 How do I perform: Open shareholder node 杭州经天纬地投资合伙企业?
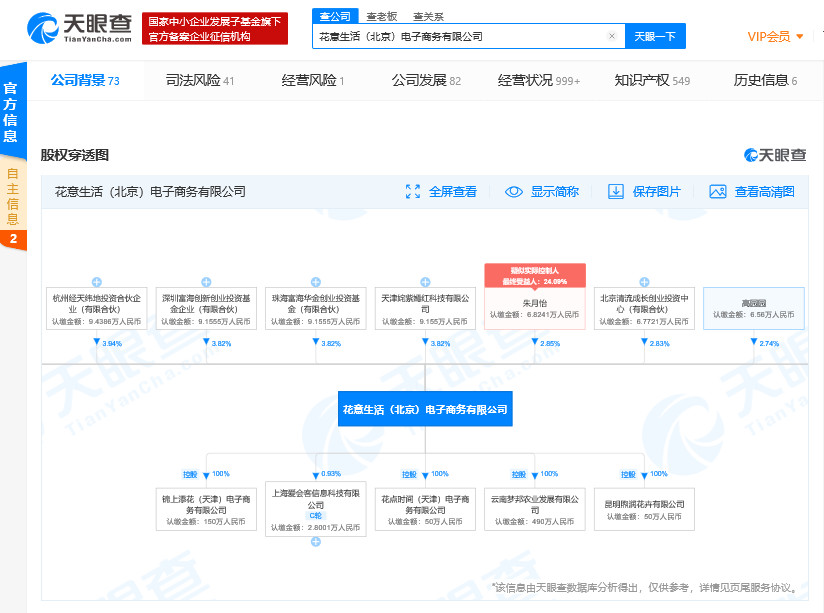point(97,309)
